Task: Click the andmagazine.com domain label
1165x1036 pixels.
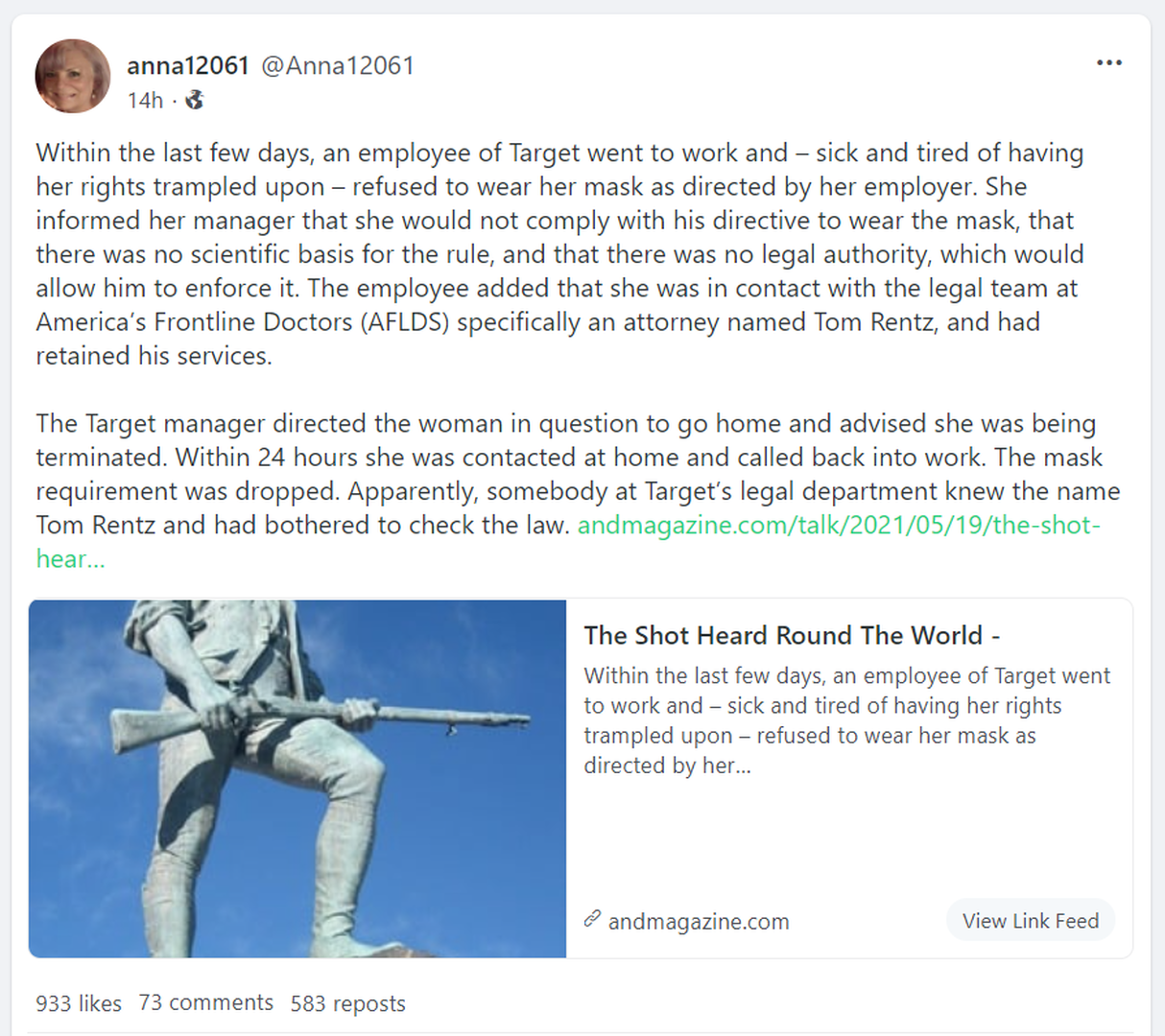Action: 699,921
